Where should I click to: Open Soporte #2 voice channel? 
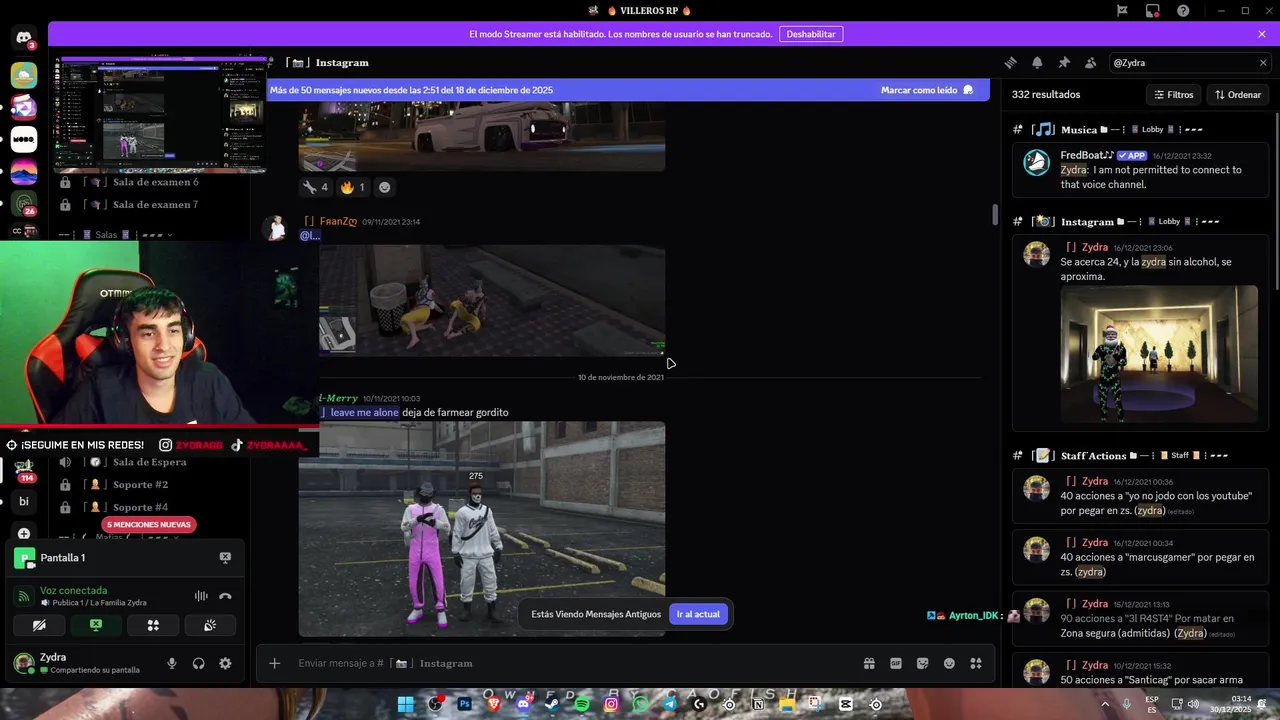click(x=150, y=484)
